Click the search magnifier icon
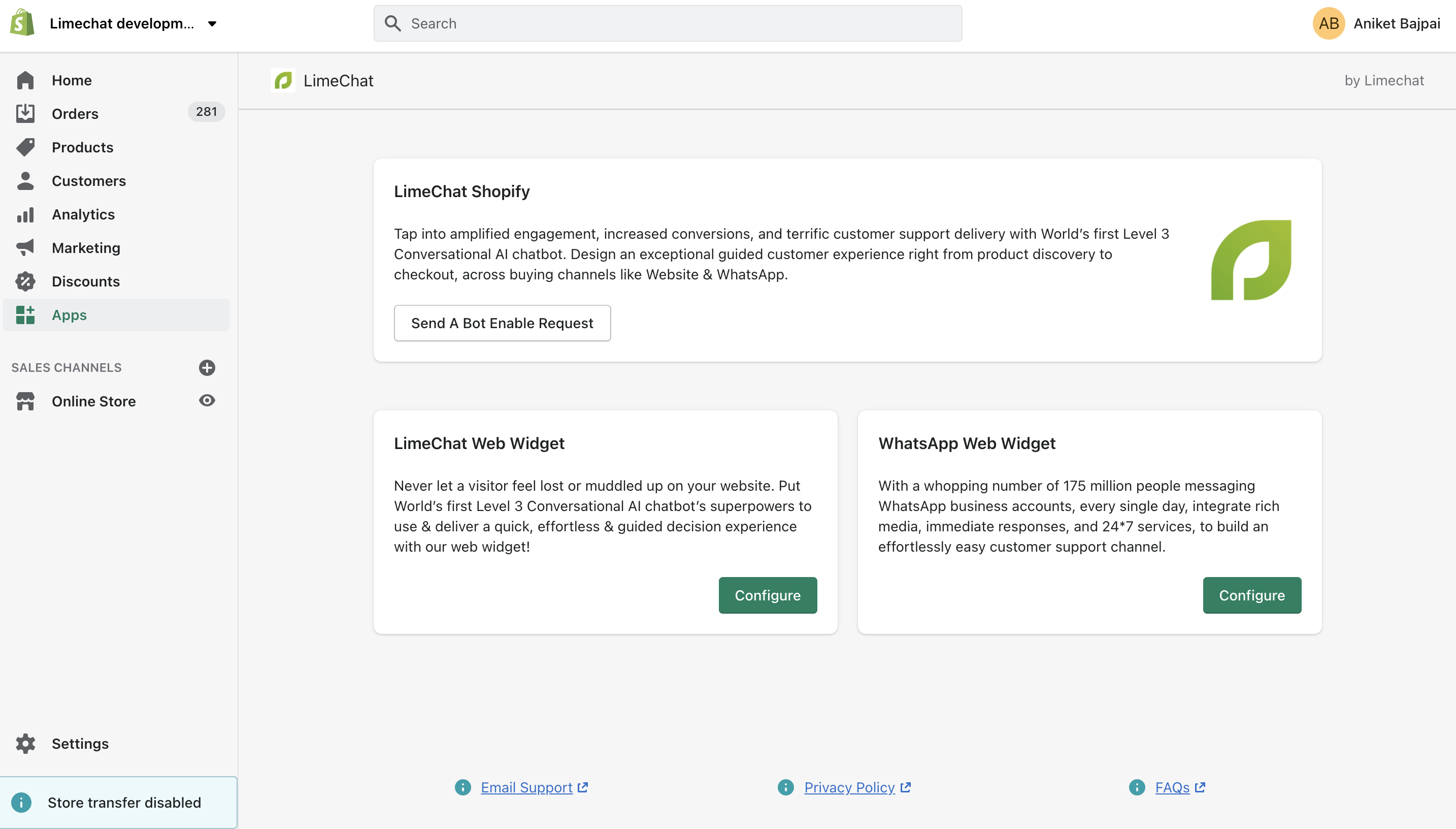The height and width of the screenshot is (829, 1456). pyautogui.click(x=392, y=23)
